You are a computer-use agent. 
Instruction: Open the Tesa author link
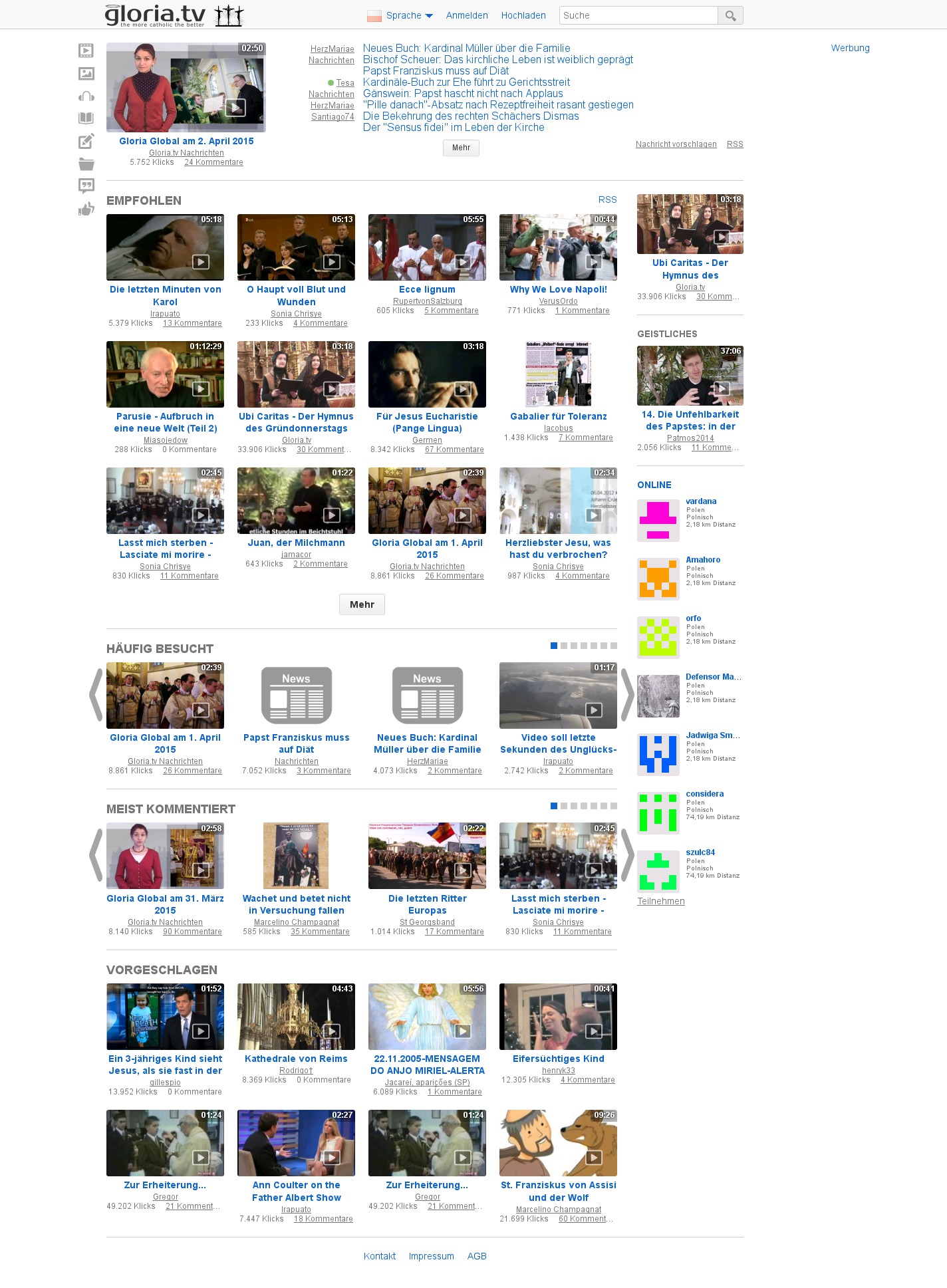pos(345,83)
